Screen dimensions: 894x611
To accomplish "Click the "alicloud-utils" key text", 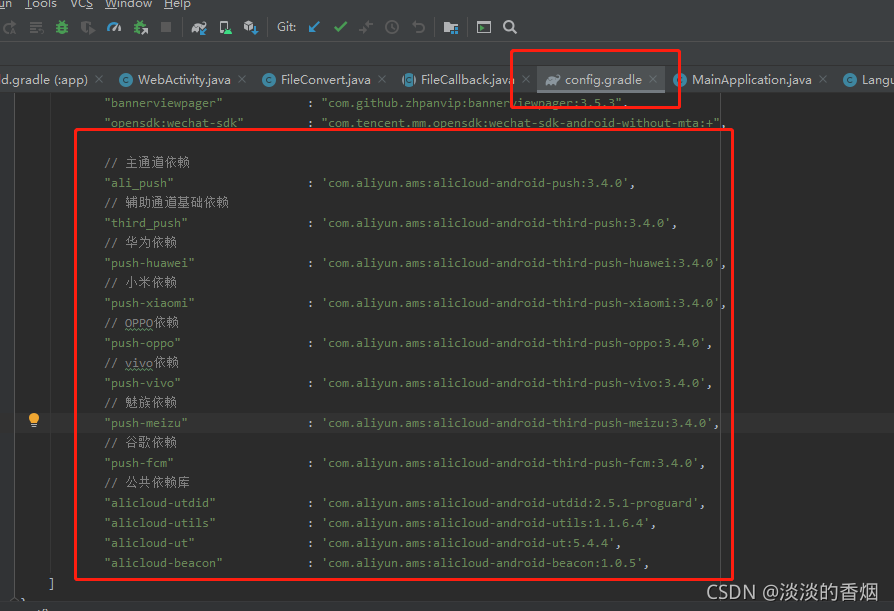I will coord(160,523).
